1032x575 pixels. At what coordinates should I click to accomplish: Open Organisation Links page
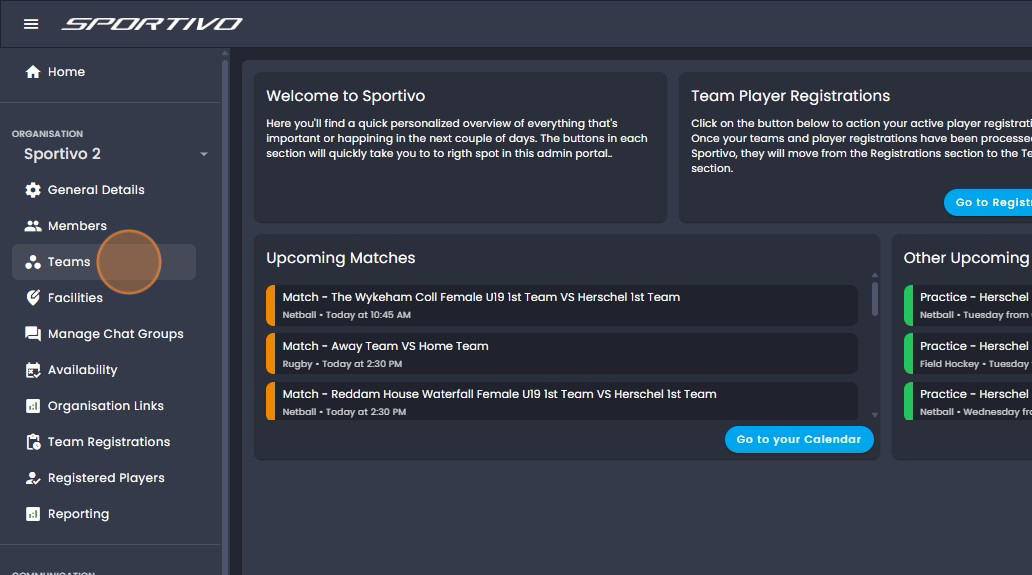[104, 406]
